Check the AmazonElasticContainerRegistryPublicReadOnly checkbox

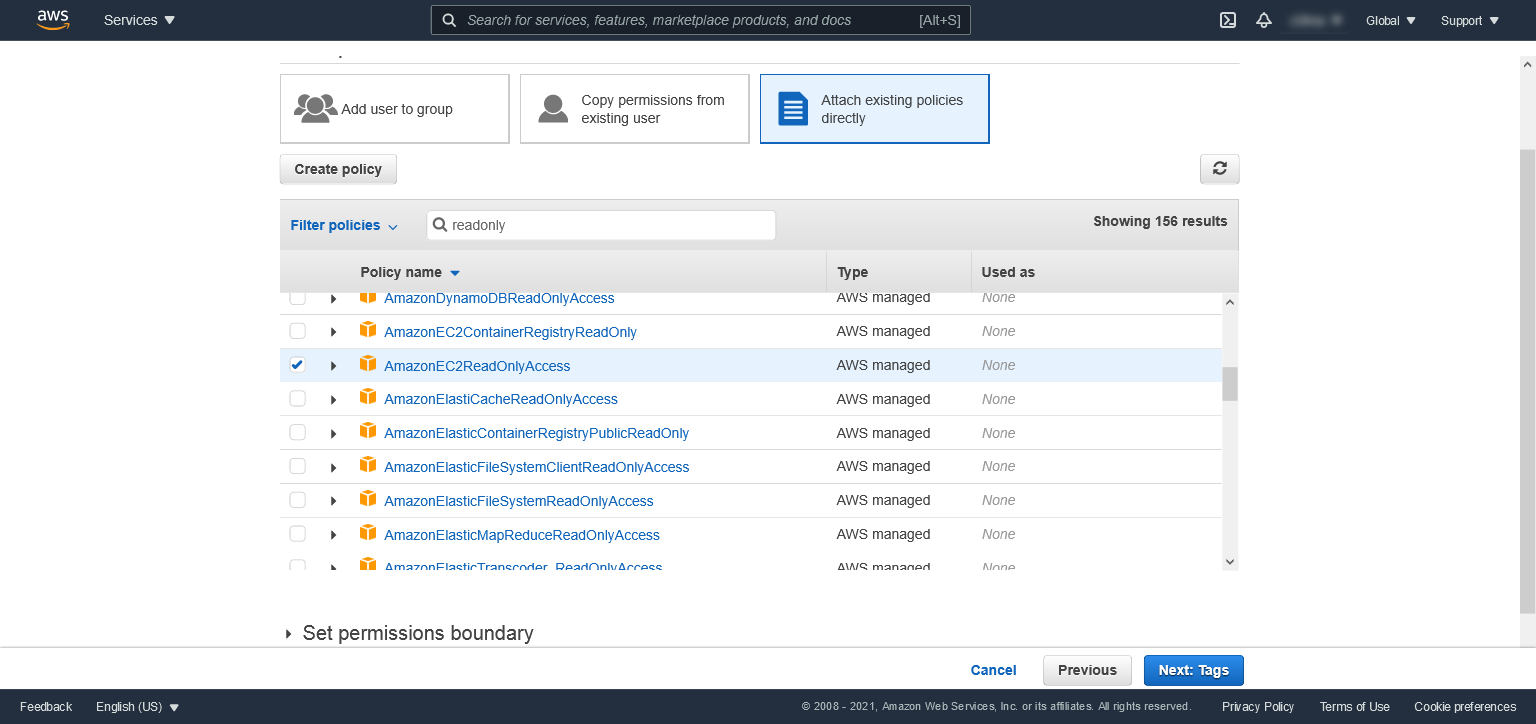point(297,433)
